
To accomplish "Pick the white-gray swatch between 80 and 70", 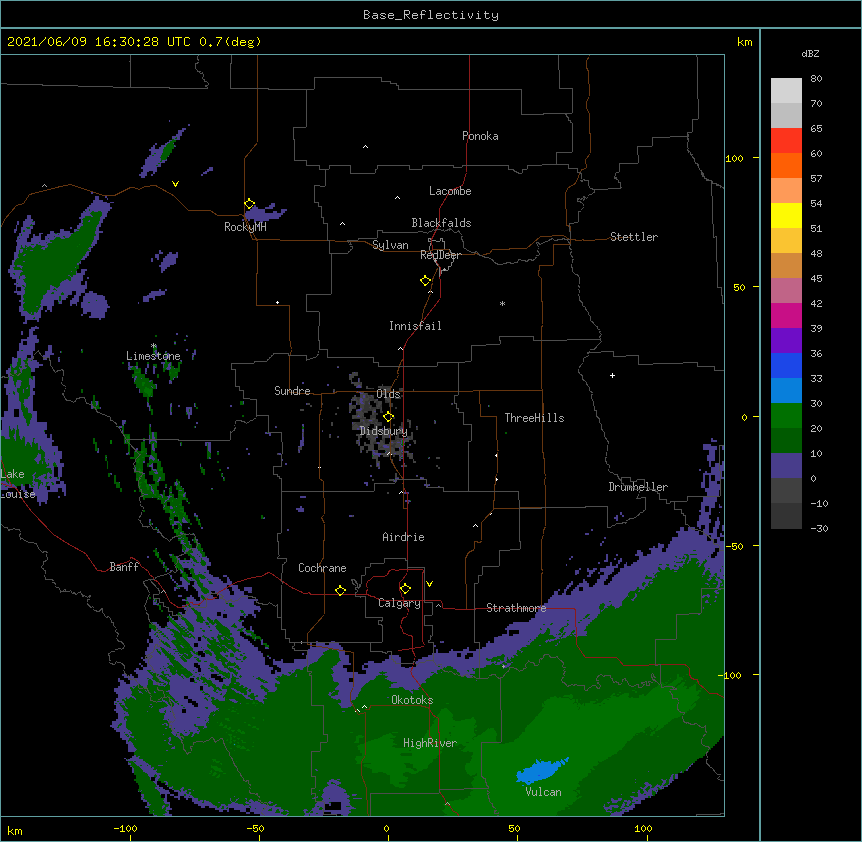I will point(786,91).
